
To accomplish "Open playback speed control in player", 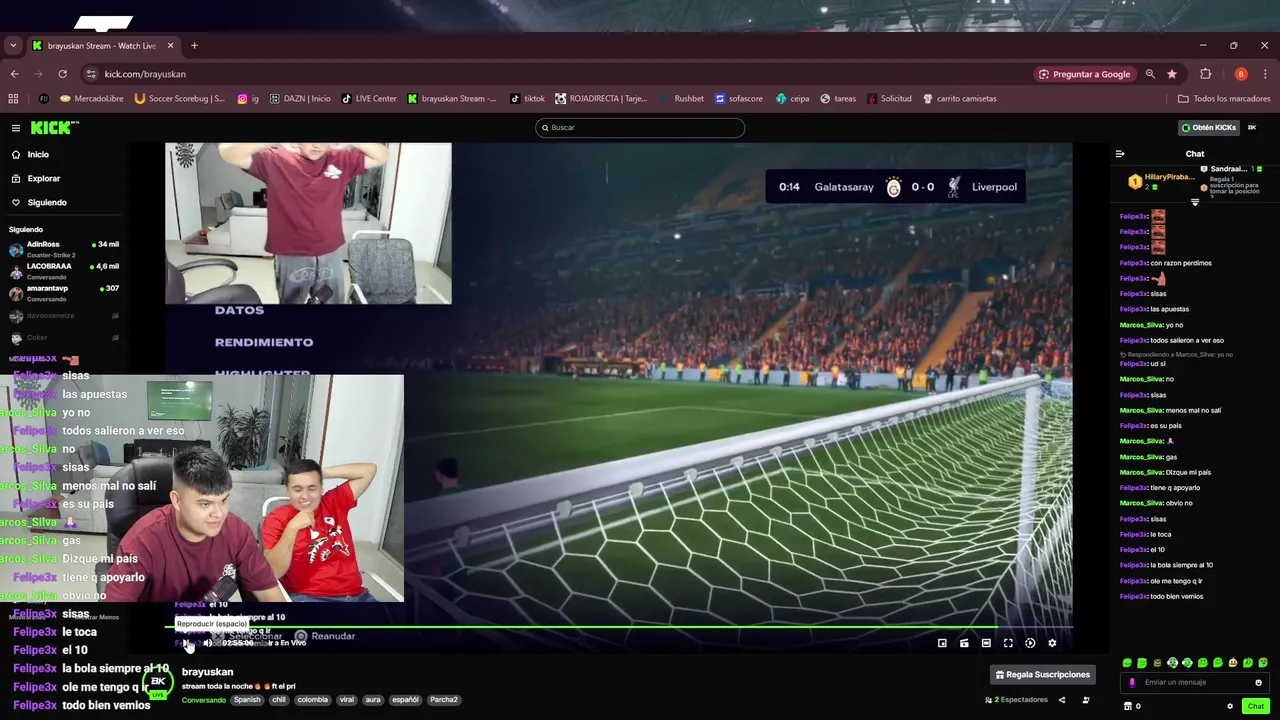I will pyautogui.click(x=1030, y=643).
